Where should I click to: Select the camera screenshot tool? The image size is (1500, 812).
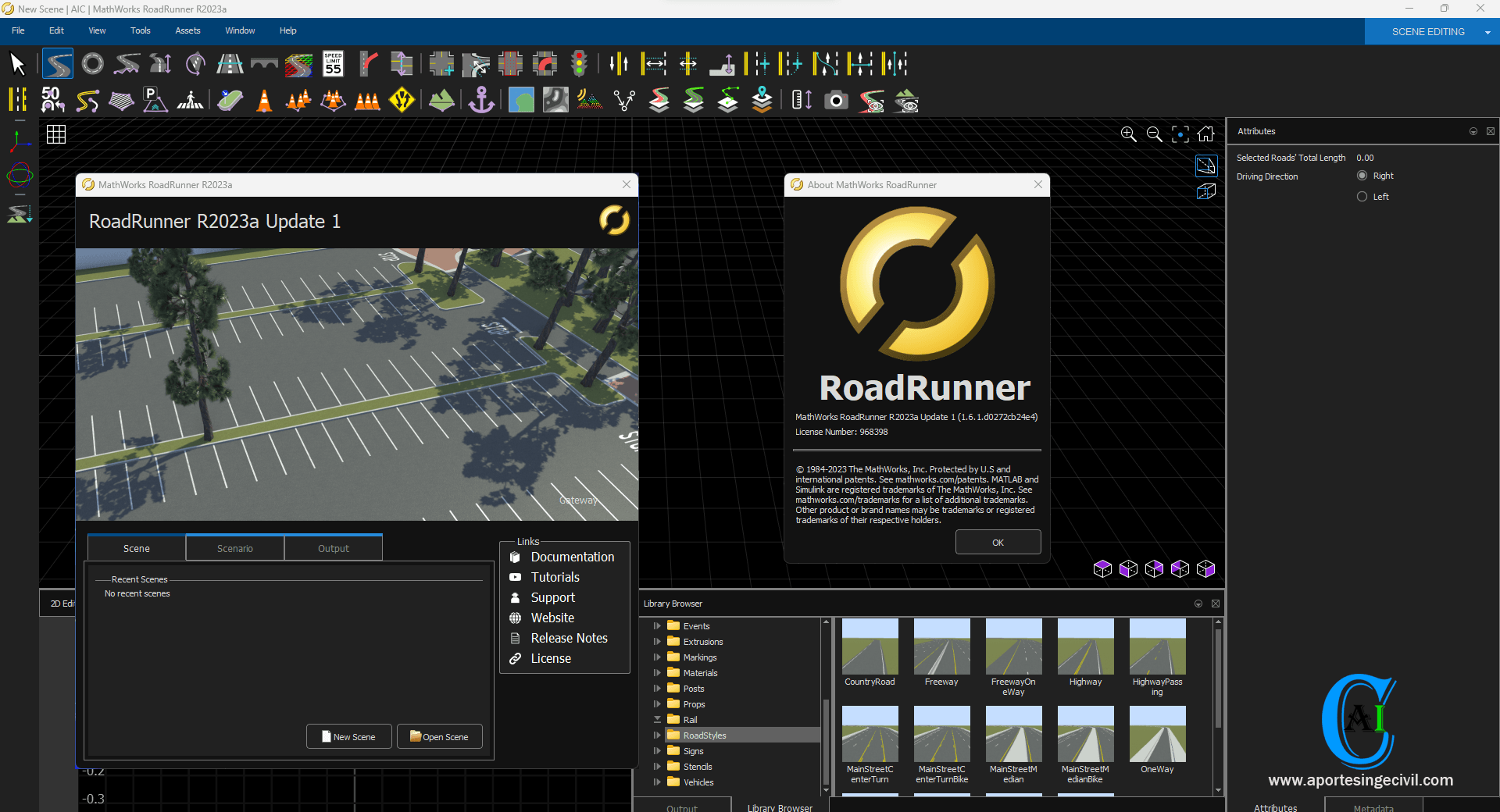pyautogui.click(x=836, y=101)
